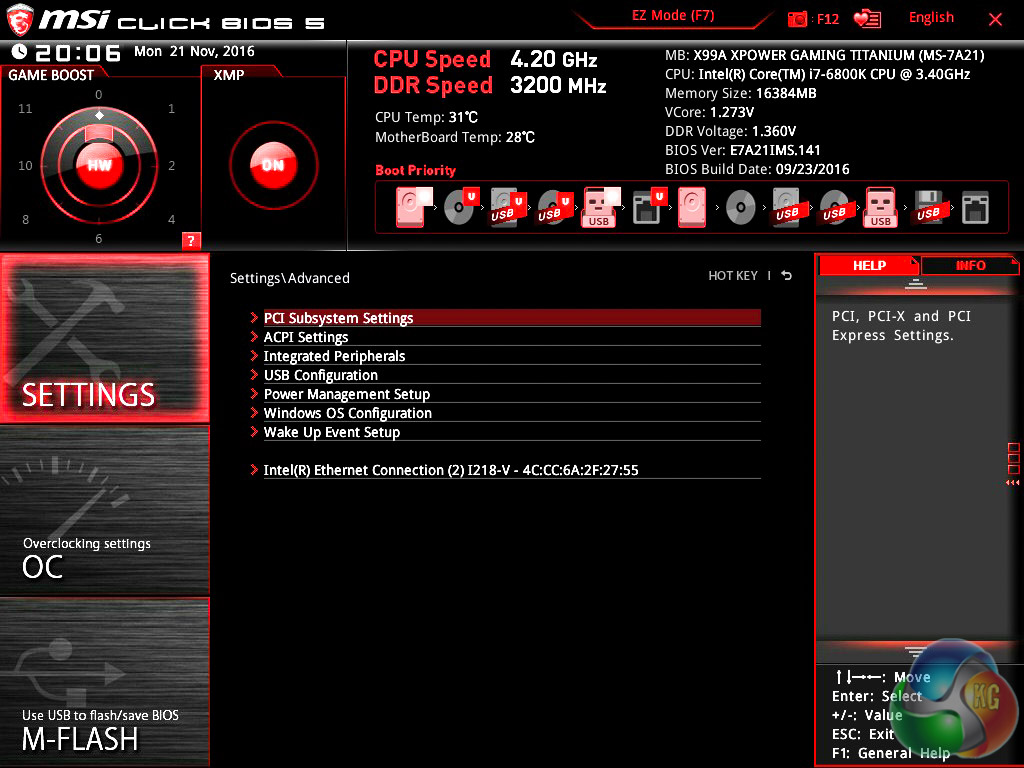
Task: Switch to the INFO tab
Action: pyautogui.click(x=970, y=265)
